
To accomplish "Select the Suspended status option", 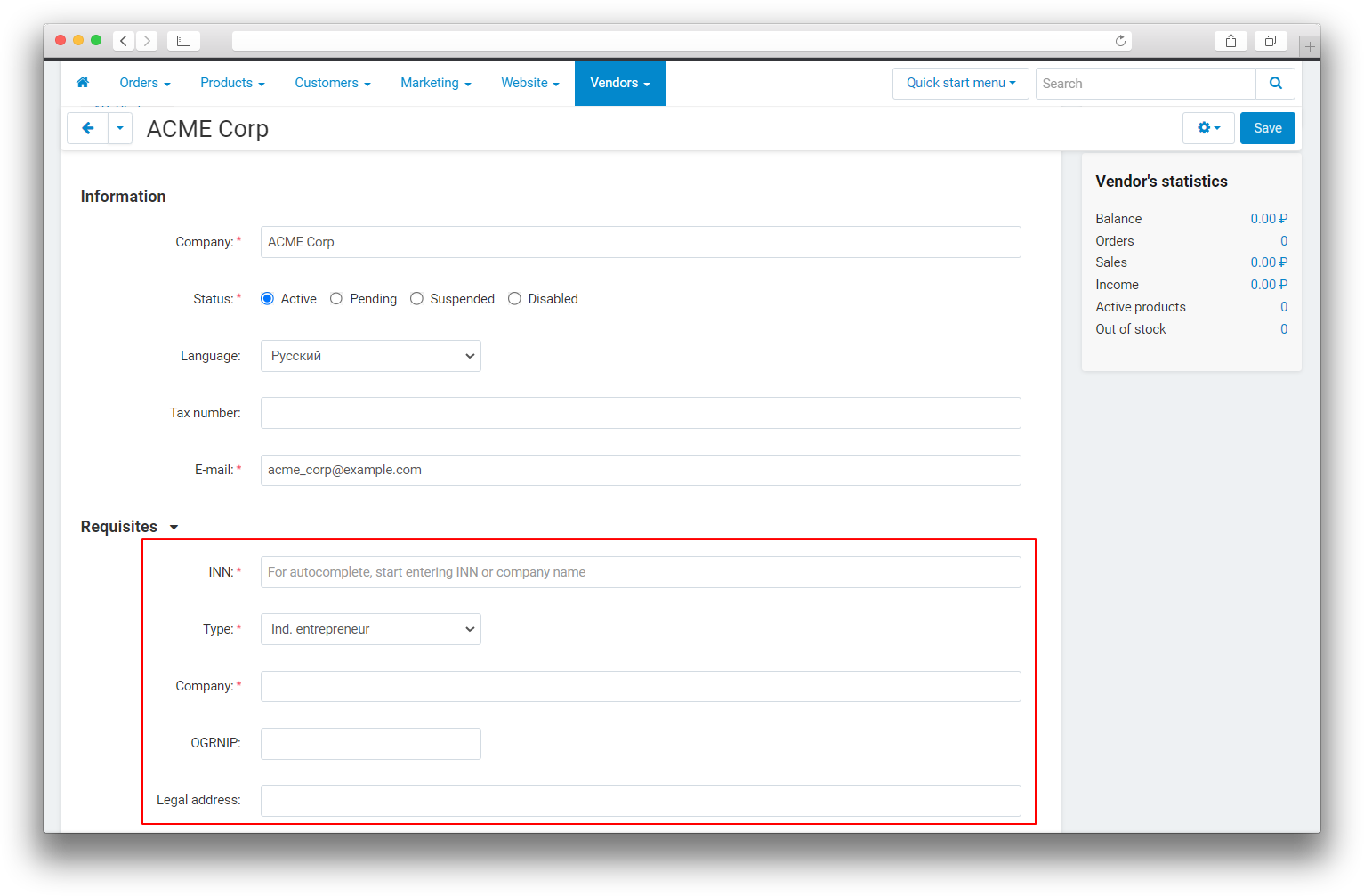I will [416, 299].
